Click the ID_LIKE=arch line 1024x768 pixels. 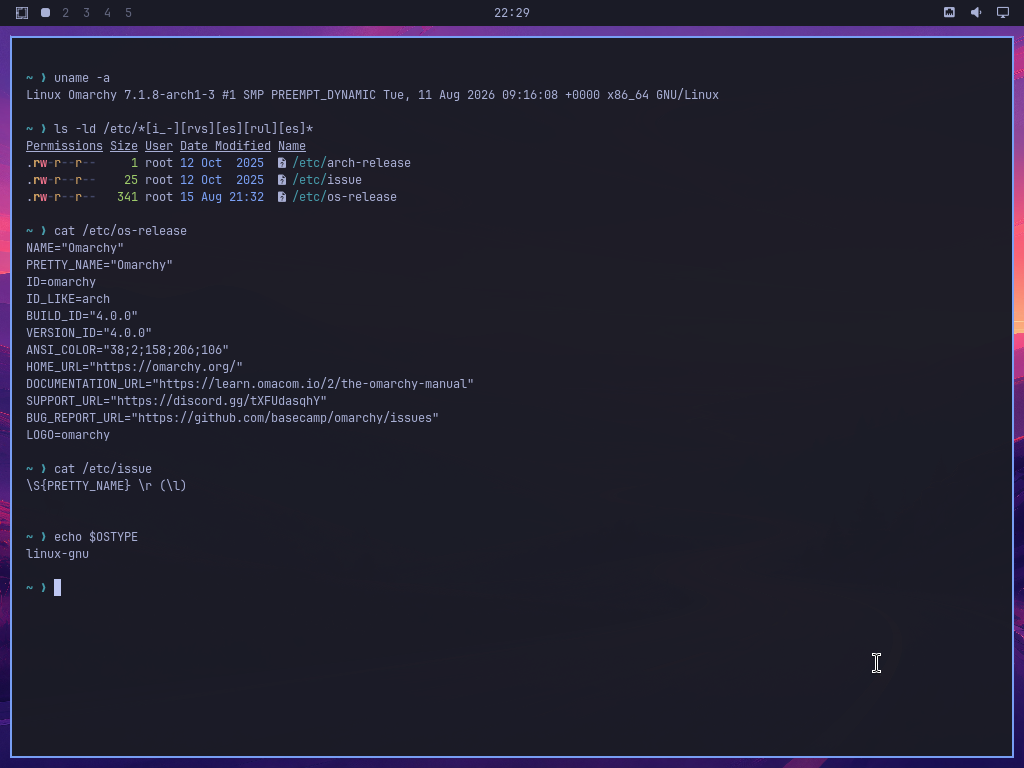tap(68, 298)
